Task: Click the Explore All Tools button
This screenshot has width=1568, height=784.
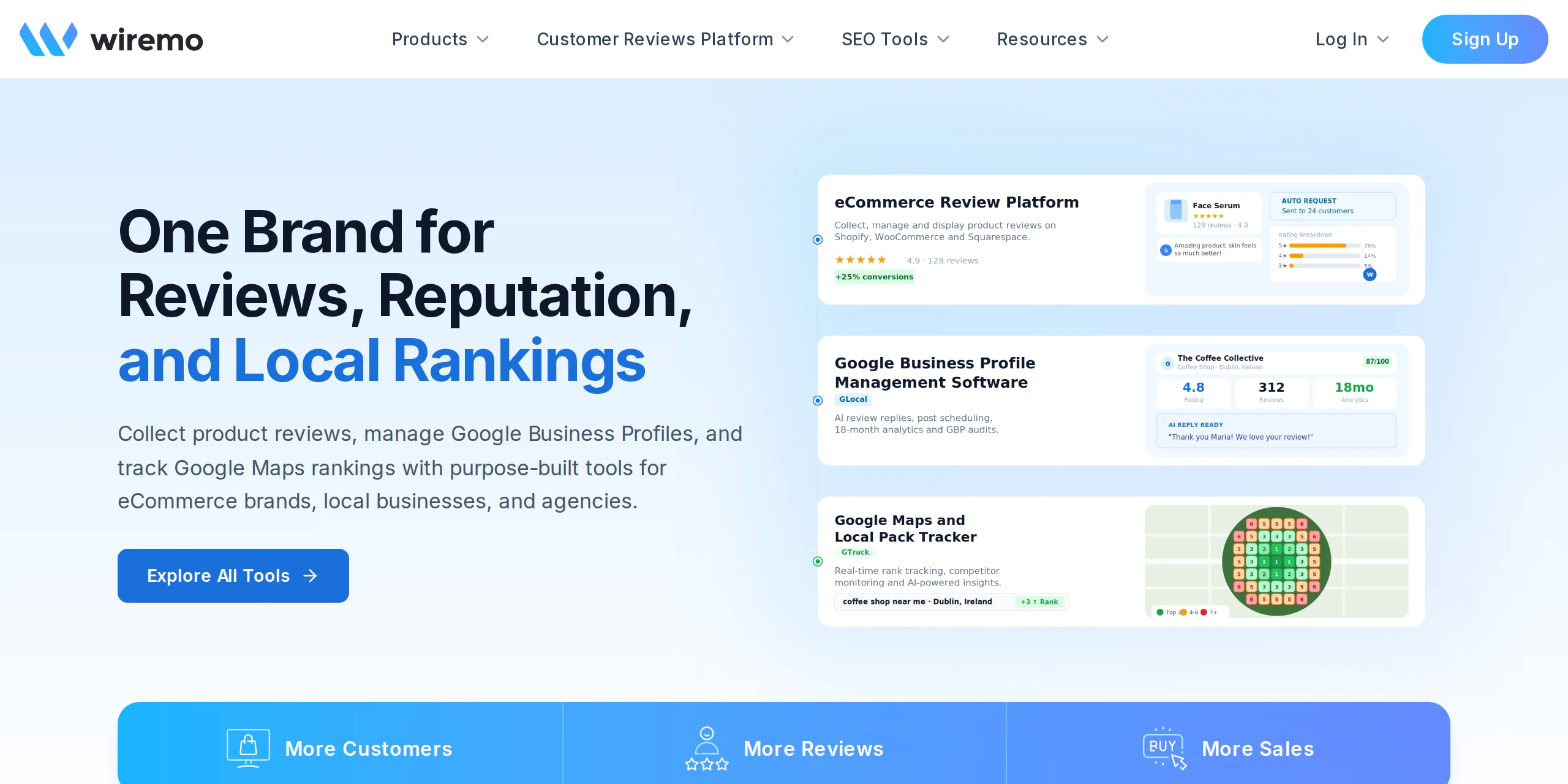Action: (233, 576)
